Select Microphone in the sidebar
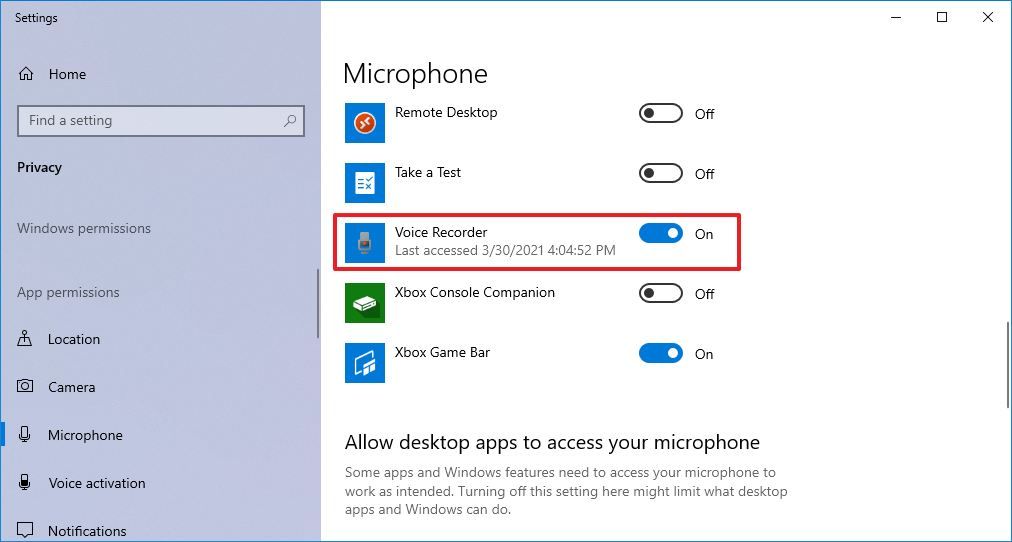Image resolution: width=1012 pixels, height=542 pixels. tap(161, 435)
